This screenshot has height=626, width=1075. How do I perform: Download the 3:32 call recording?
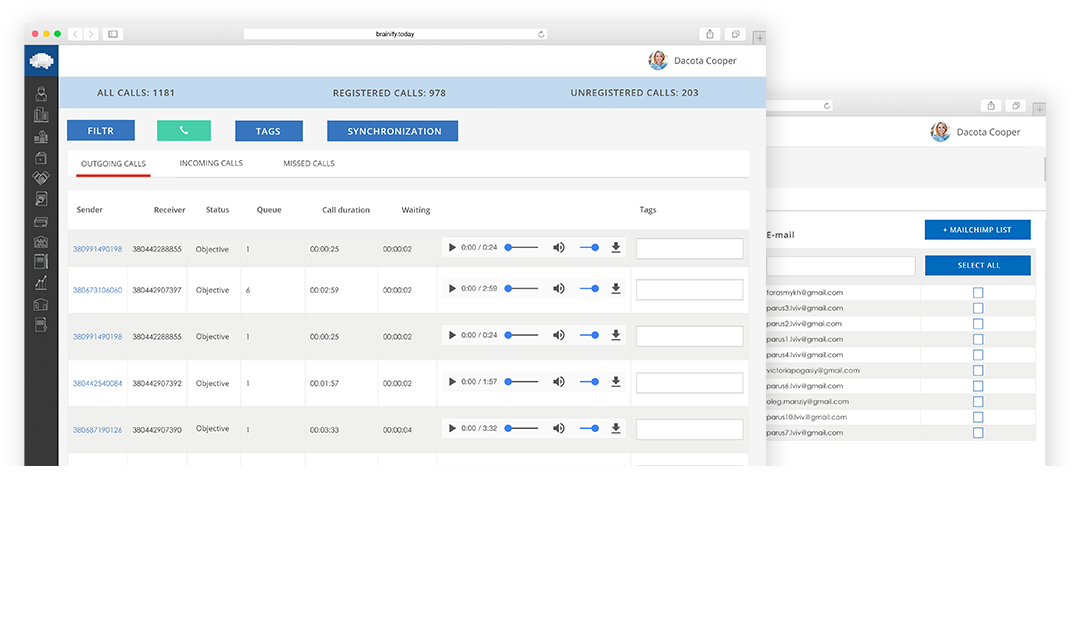point(616,429)
